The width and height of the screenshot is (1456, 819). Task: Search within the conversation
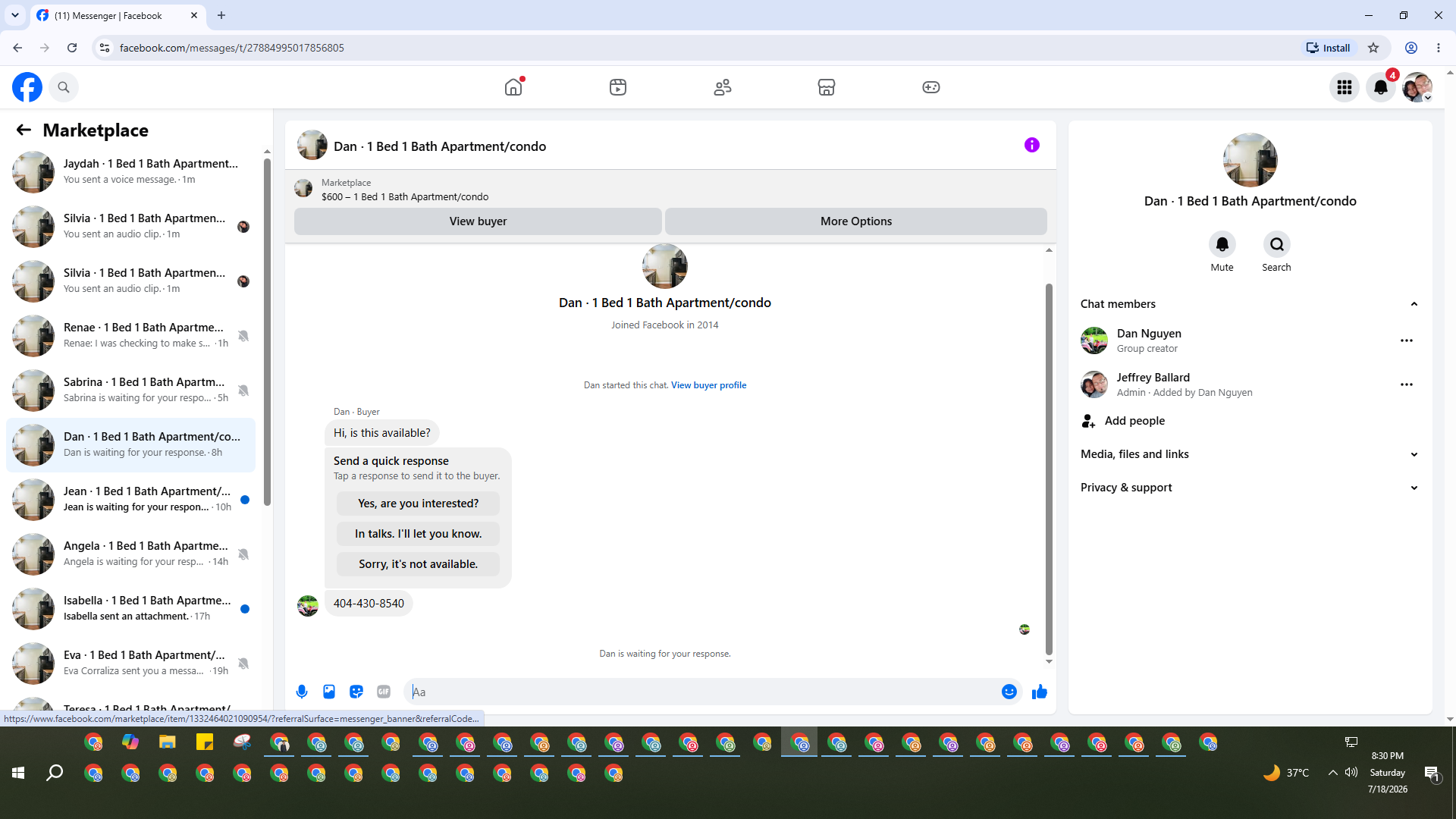[1277, 244]
